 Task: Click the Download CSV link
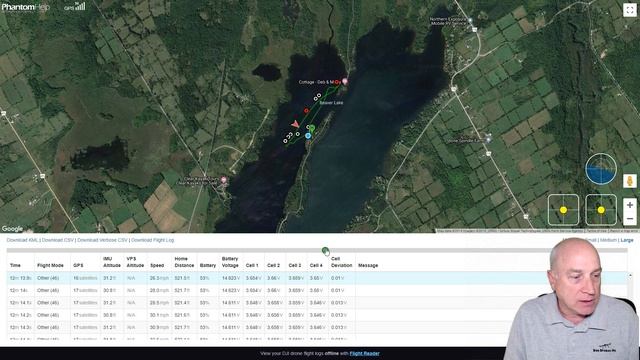[58, 240]
